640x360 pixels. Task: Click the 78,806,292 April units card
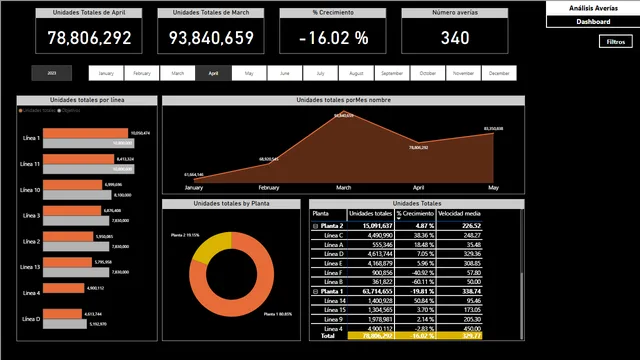click(x=89, y=31)
